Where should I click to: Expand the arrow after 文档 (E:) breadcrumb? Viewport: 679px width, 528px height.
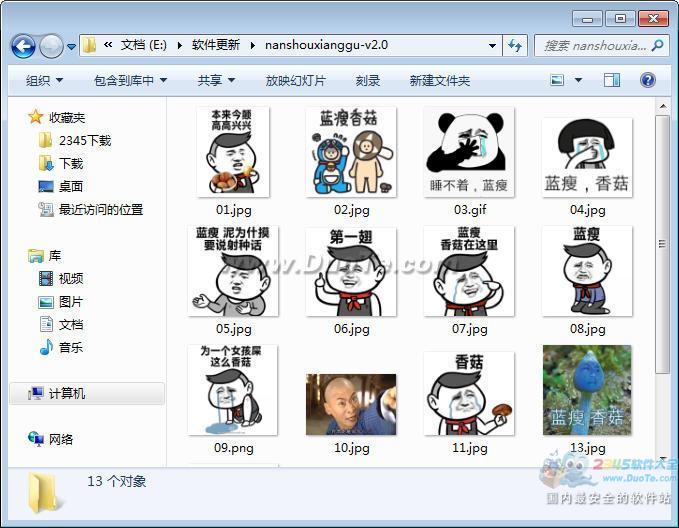pyautogui.click(x=180, y=45)
